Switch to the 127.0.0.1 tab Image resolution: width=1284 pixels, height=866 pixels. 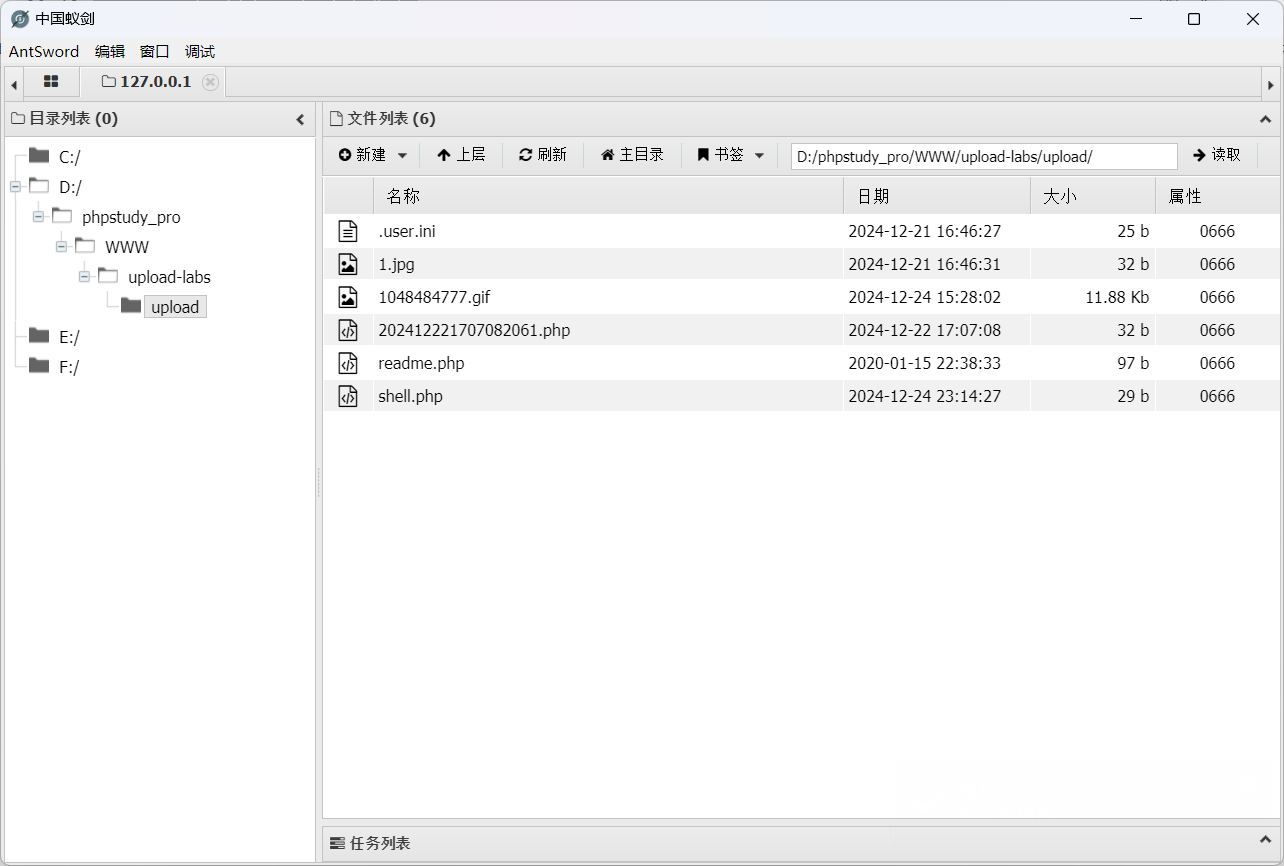point(146,82)
